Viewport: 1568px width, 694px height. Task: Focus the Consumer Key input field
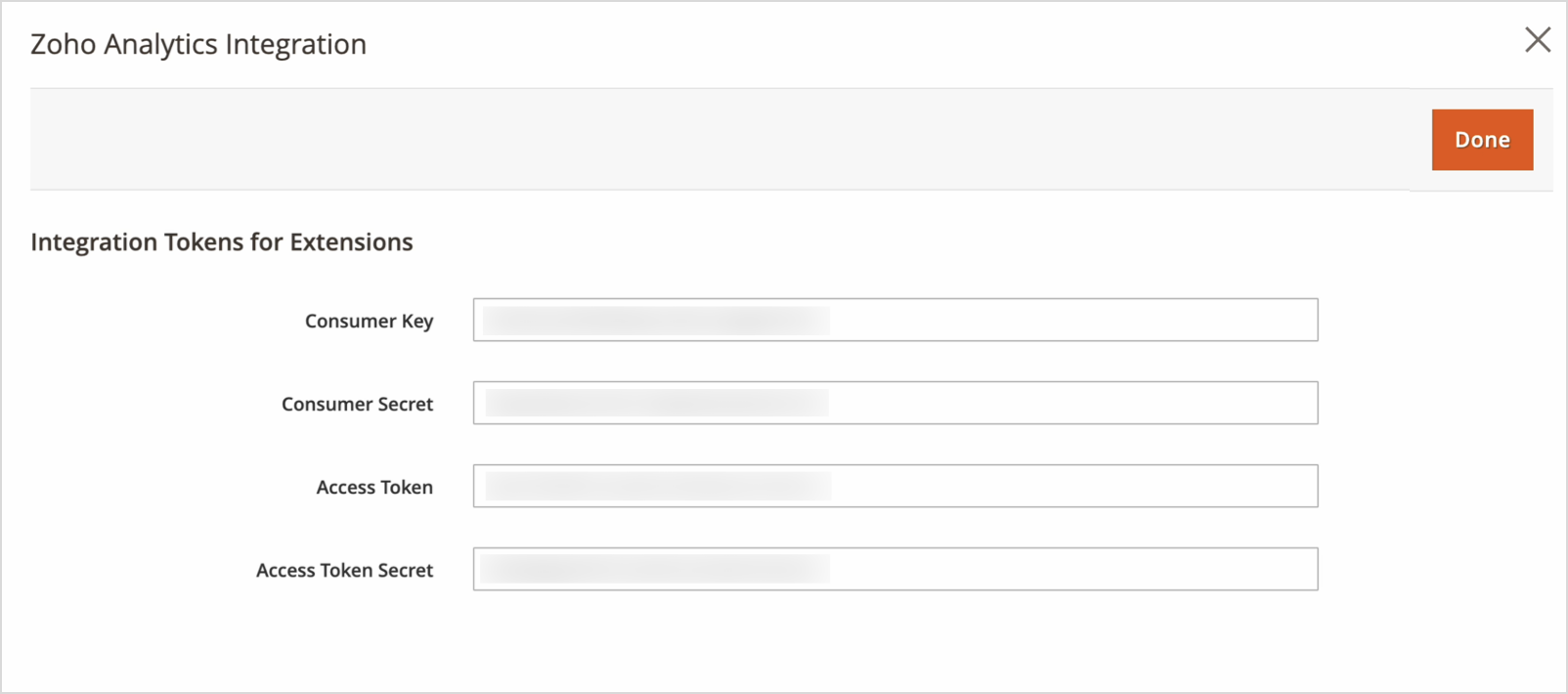coord(894,321)
